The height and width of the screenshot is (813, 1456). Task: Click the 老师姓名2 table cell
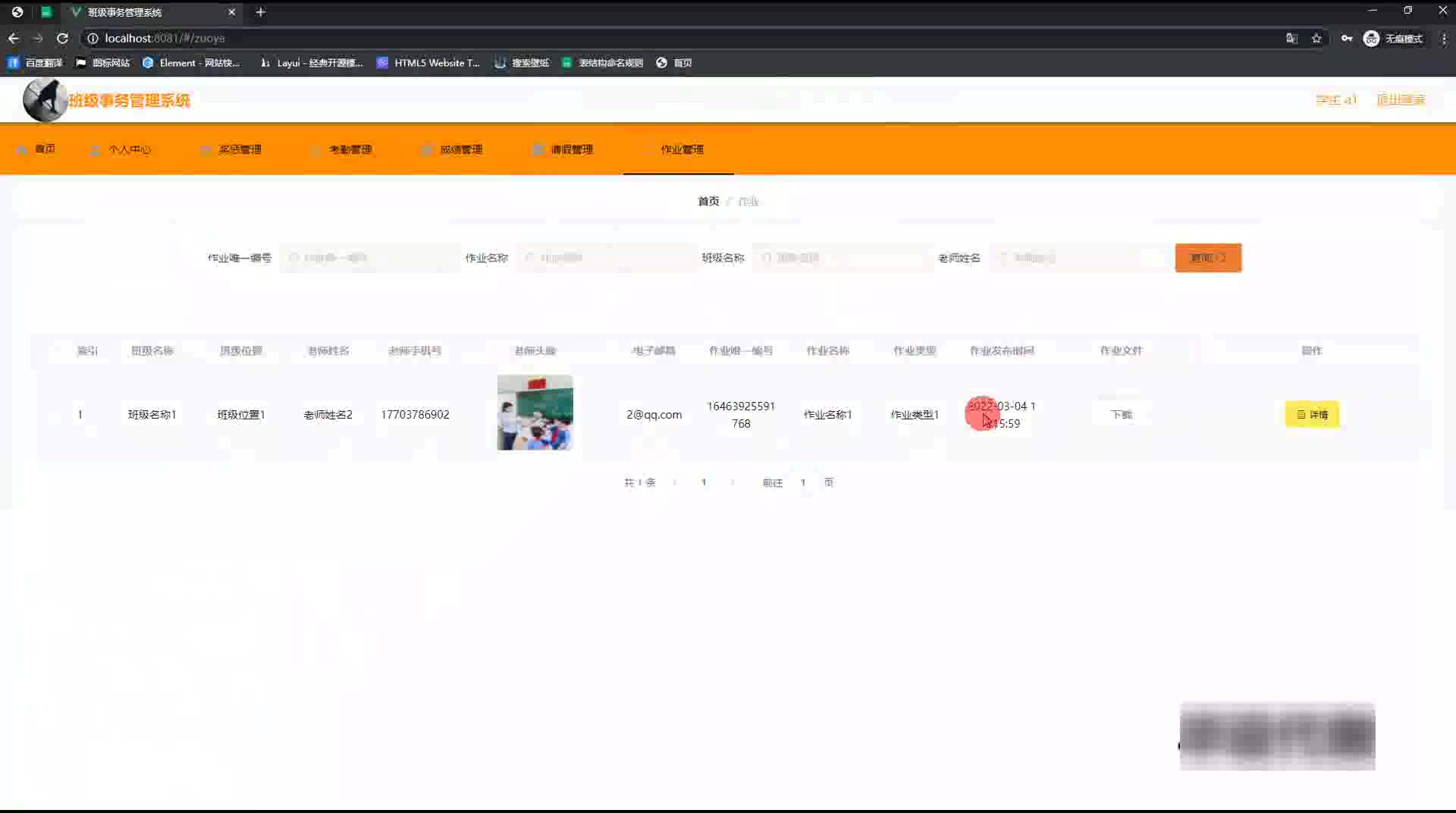pyautogui.click(x=328, y=415)
